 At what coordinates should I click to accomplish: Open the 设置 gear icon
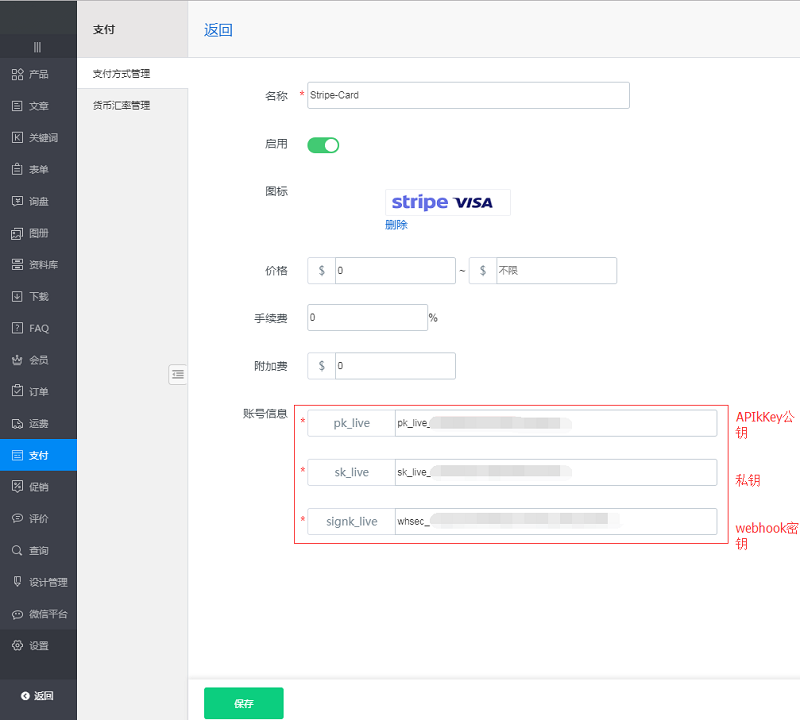pos(17,646)
